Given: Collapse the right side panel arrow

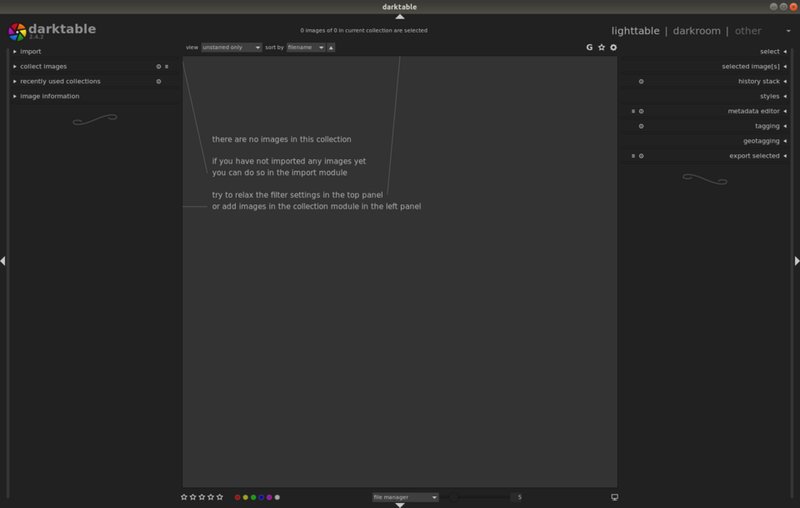Looking at the screenshot, I should (x=797, y=261).
